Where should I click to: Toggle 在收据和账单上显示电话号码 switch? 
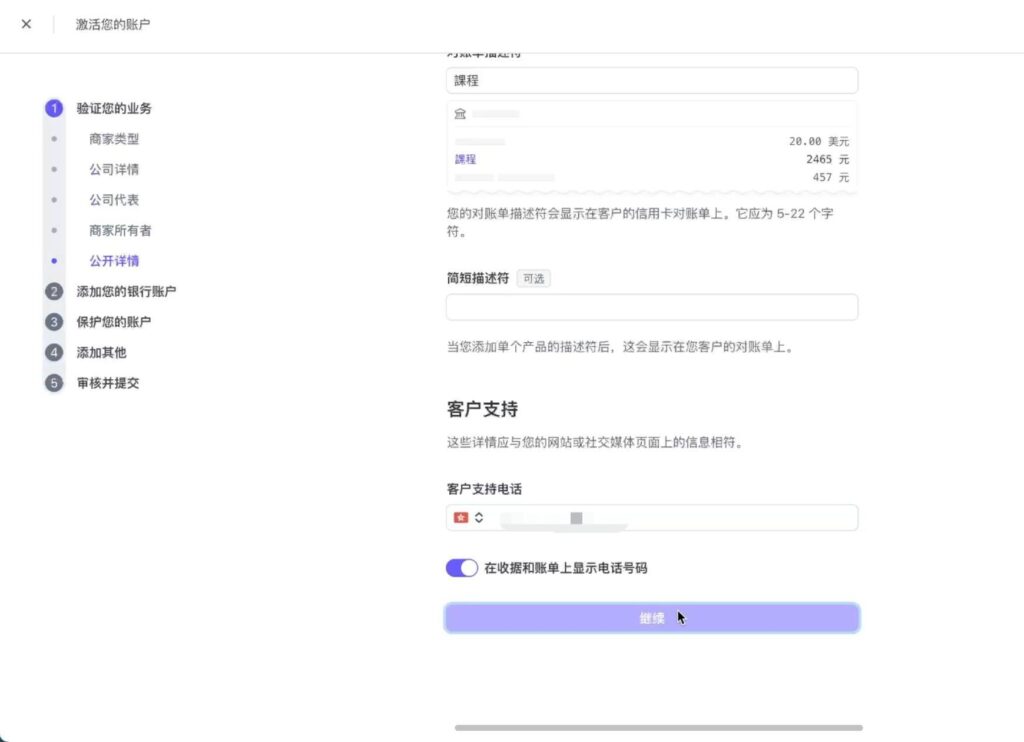point(461,568)
